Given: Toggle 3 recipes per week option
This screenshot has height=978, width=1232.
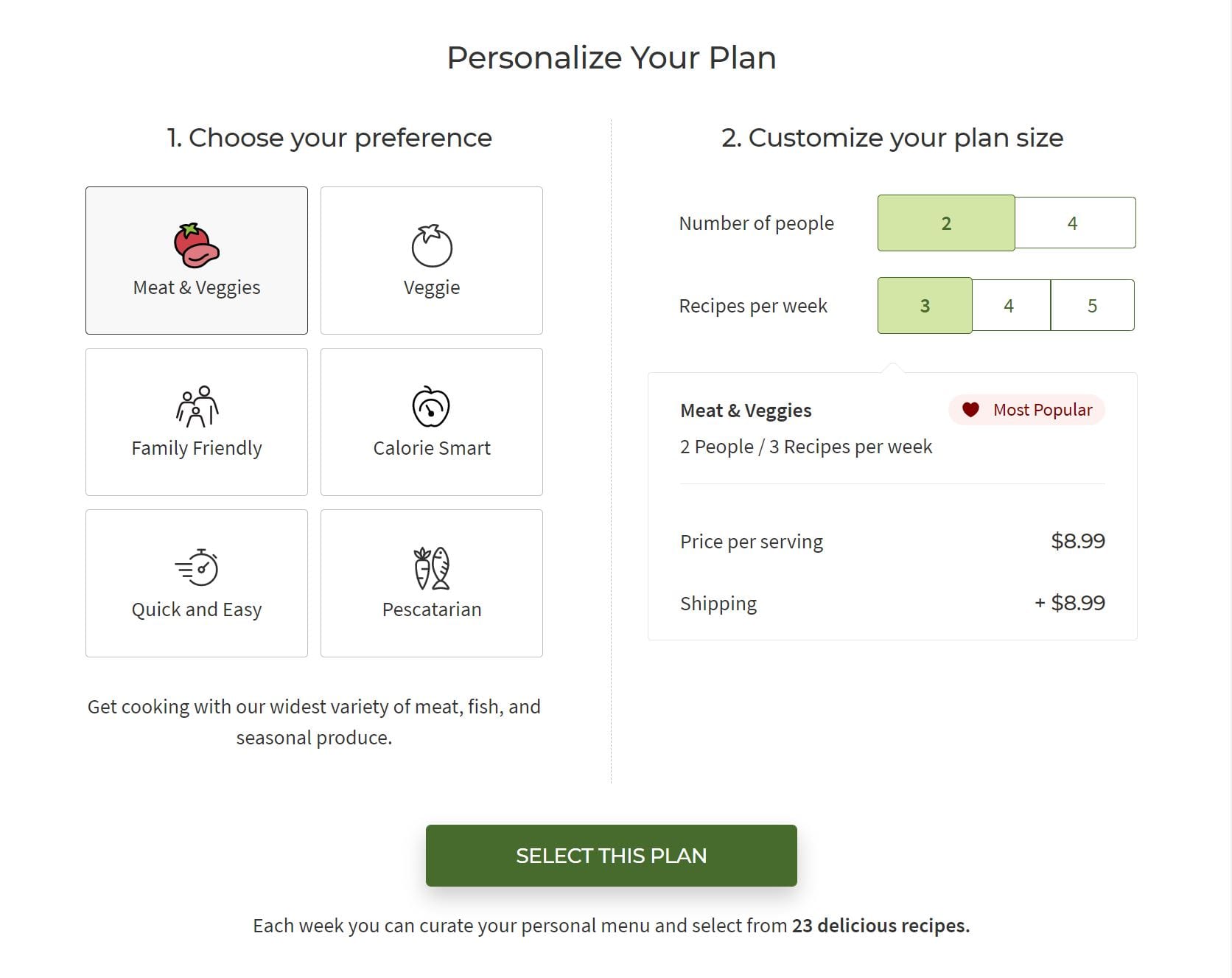Looking at the screenshot, I should [925, 305].
